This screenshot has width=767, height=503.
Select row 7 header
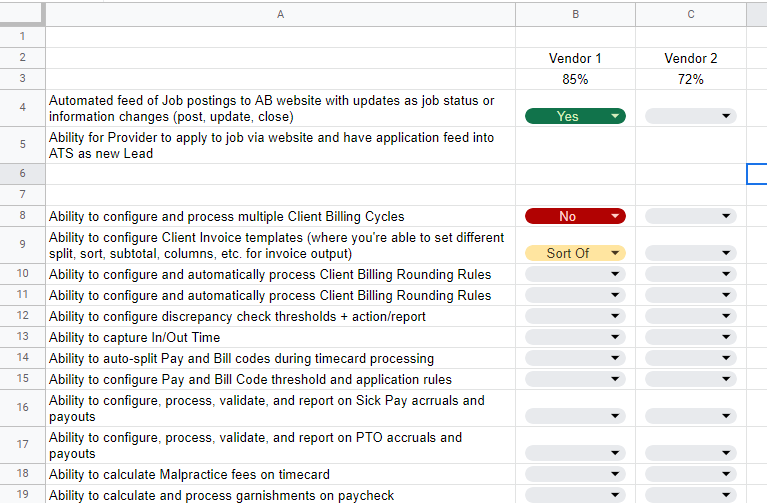click(x=23, y=195)
